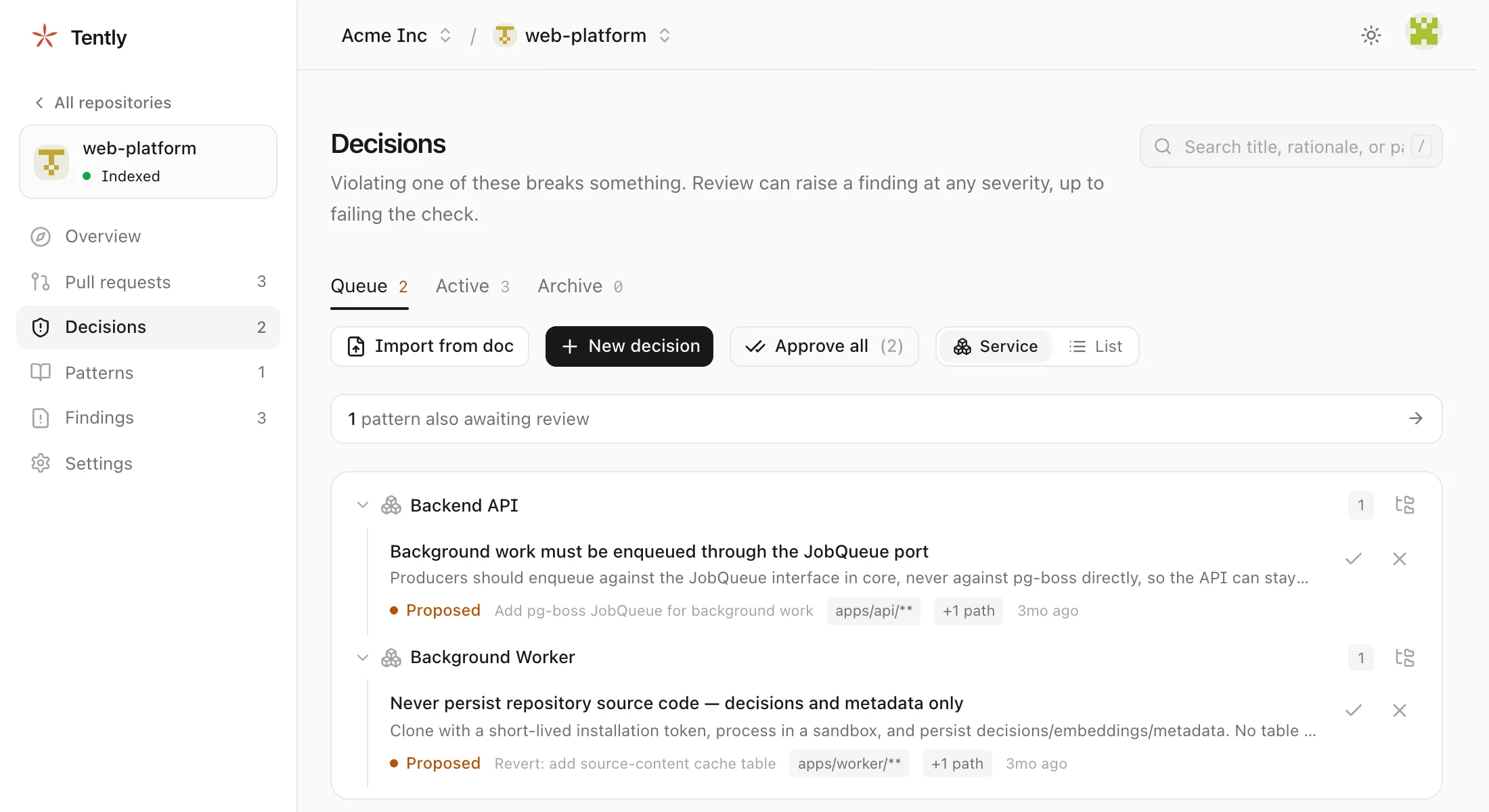Go back to All repositories

point(103,103)
